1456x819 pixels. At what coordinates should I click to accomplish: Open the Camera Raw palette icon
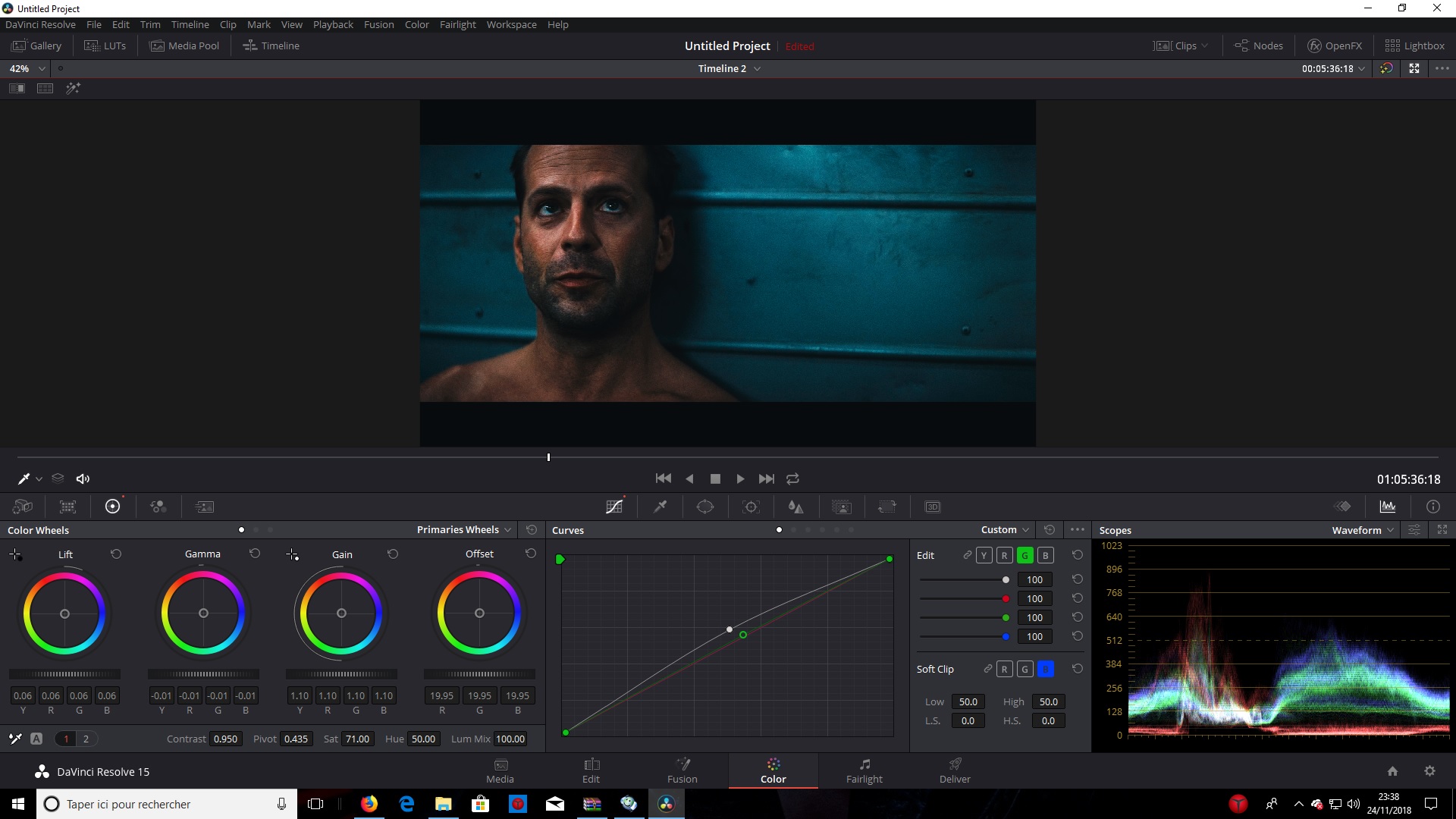pos(23,507)
